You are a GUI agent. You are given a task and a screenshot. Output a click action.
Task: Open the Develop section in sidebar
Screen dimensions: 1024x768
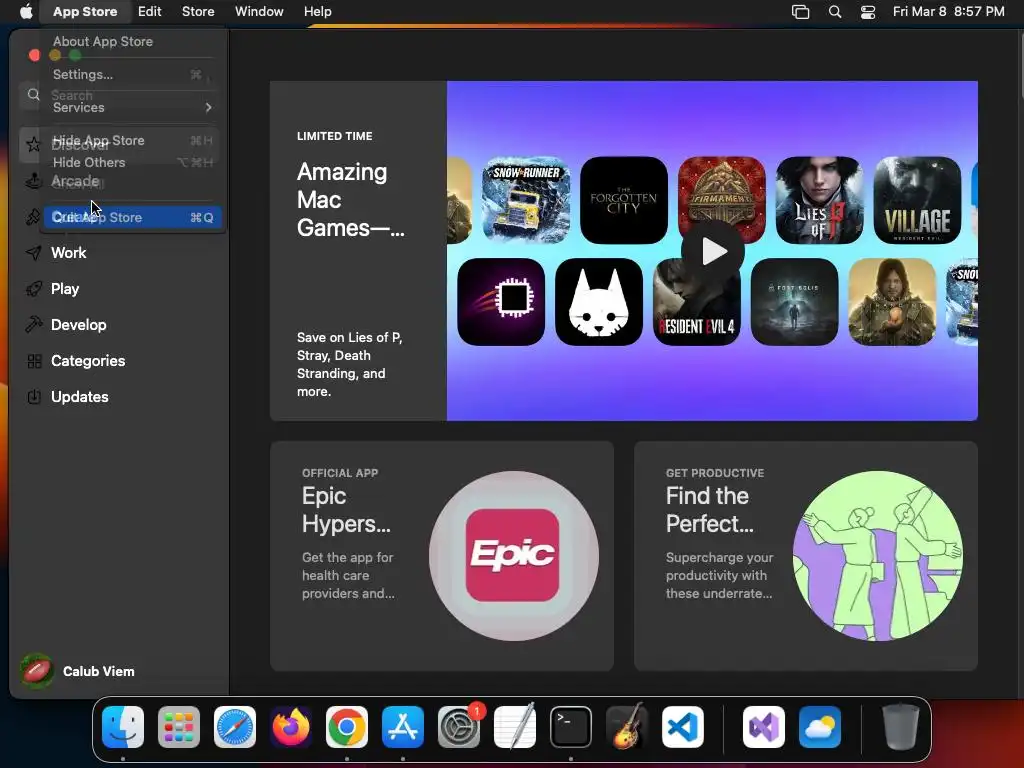click(121, 325)
